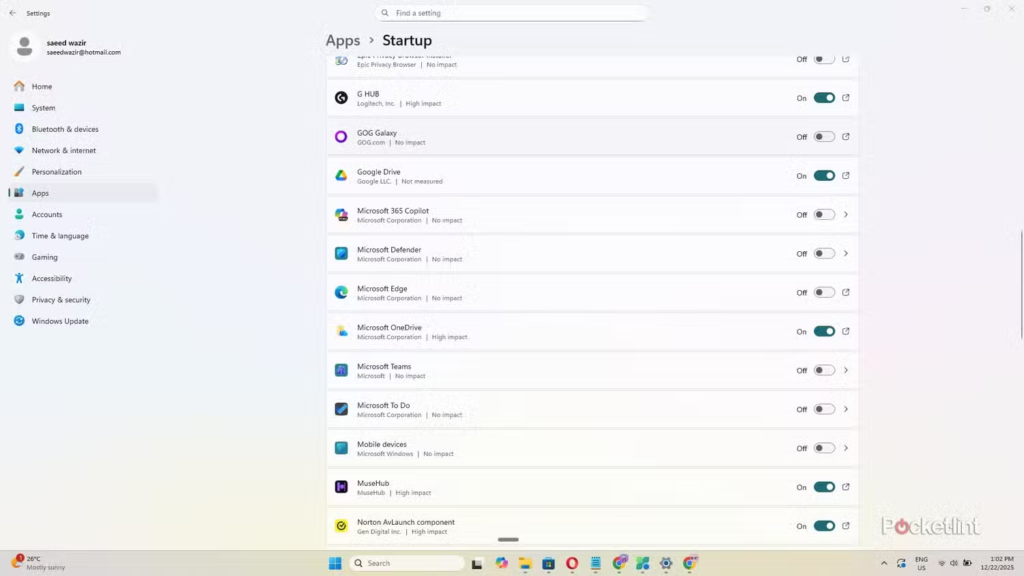Viewport: 1024px width, 576px height.
Task: Expand Microsoft 365 Copilot chevron
Action: (x=846, y=215)
